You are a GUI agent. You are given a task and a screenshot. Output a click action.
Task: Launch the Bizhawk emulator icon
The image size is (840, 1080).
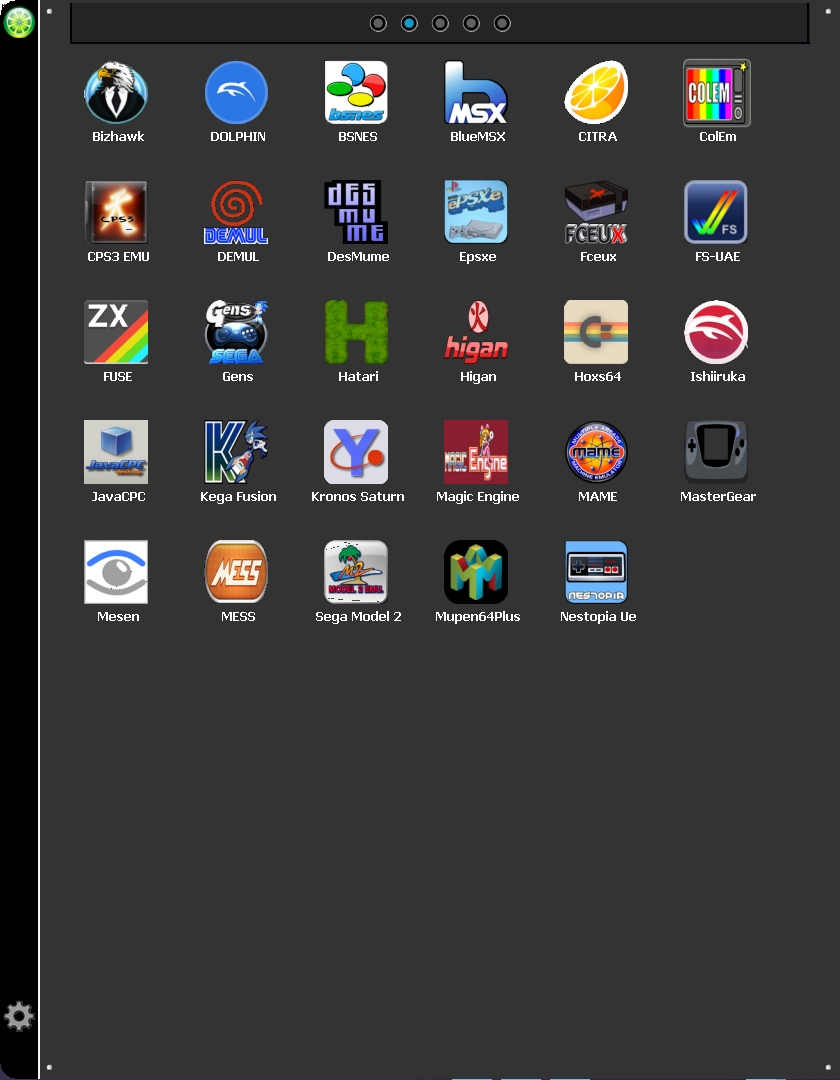(117, 93)
